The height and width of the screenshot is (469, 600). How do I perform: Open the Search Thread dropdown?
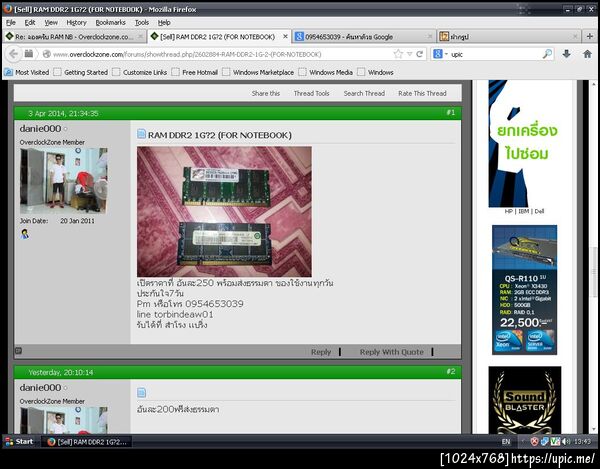point(364,93)
